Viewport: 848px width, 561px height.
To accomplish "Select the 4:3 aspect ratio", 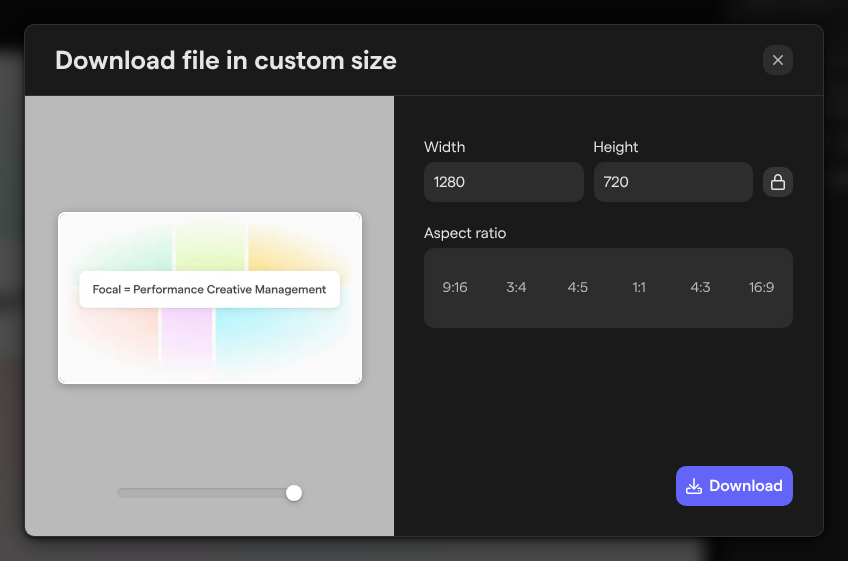I will tap(700, 287).
